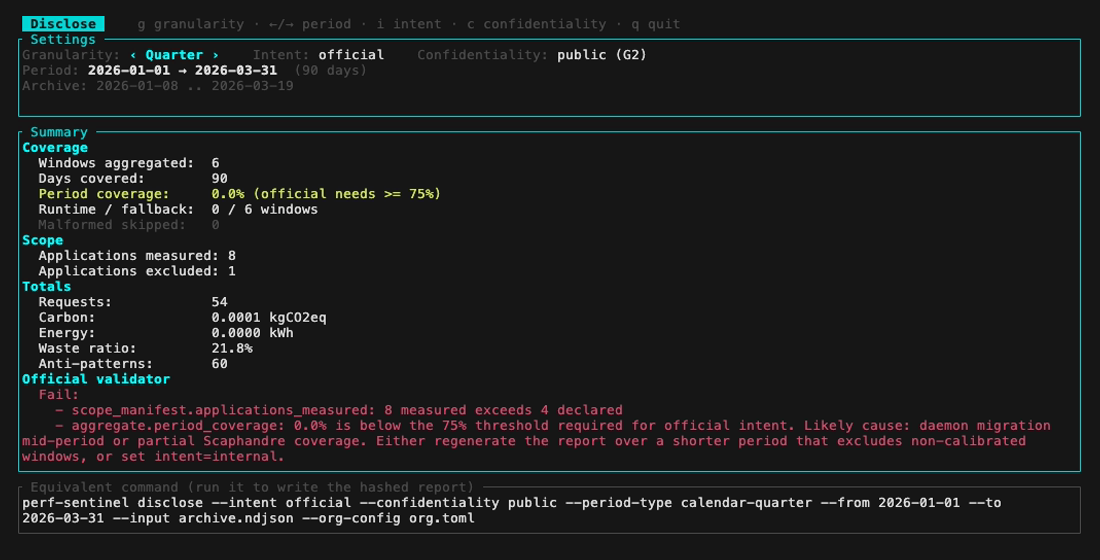Click the scope_manifest.applications_measured error line

point(339,410)
